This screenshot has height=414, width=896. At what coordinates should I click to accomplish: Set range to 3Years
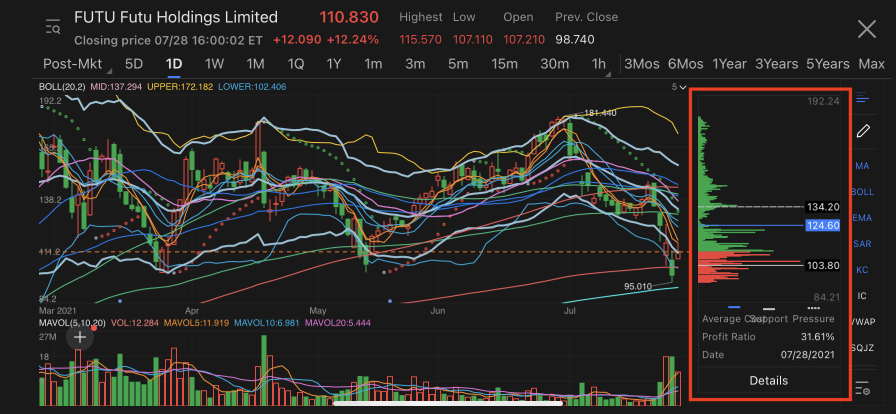tap(777, 64)
